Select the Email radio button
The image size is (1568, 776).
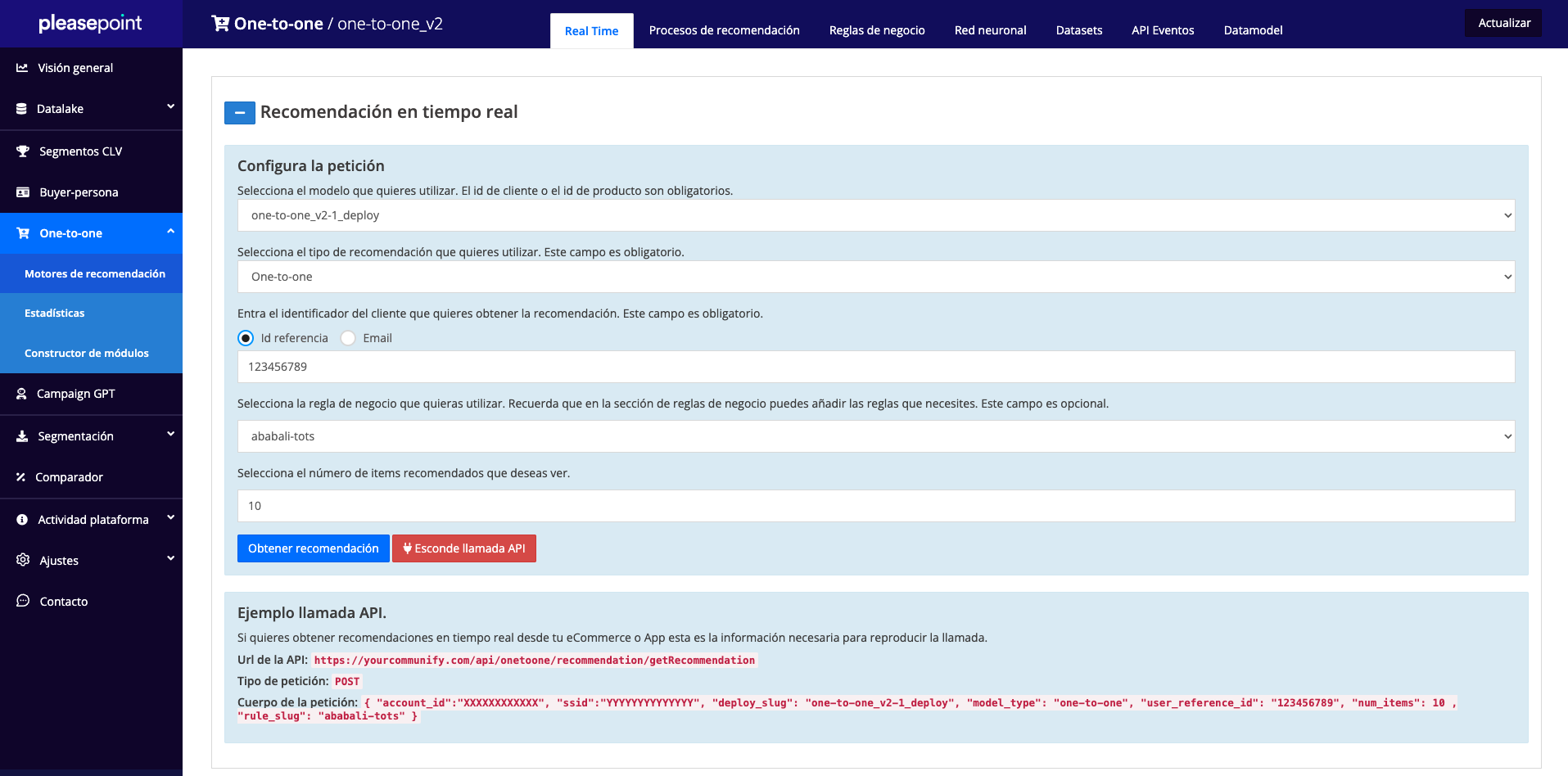(x=348, y=338)
